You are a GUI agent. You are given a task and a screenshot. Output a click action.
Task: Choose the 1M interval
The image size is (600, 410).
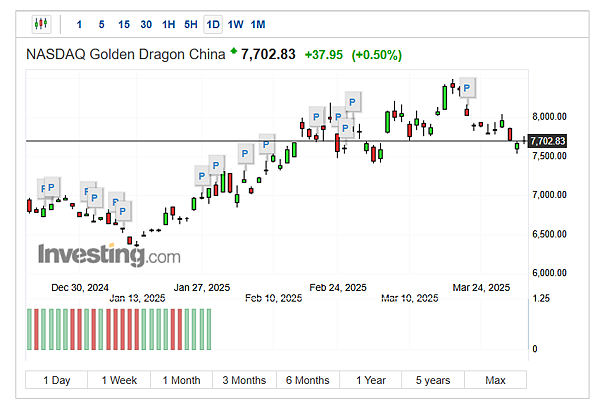[x=258, y=25]
